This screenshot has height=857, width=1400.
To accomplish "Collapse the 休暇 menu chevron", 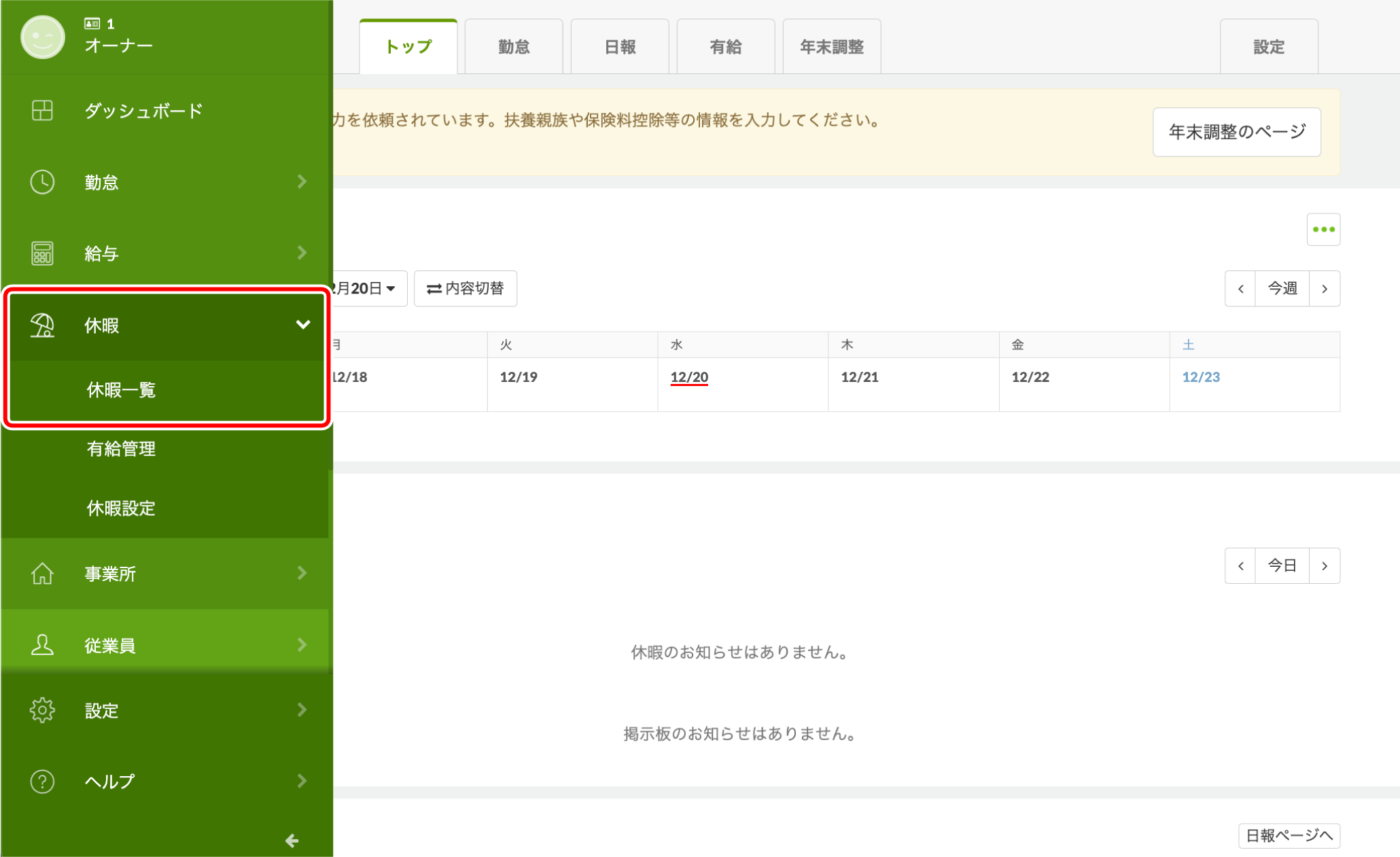I will [303, 325].
